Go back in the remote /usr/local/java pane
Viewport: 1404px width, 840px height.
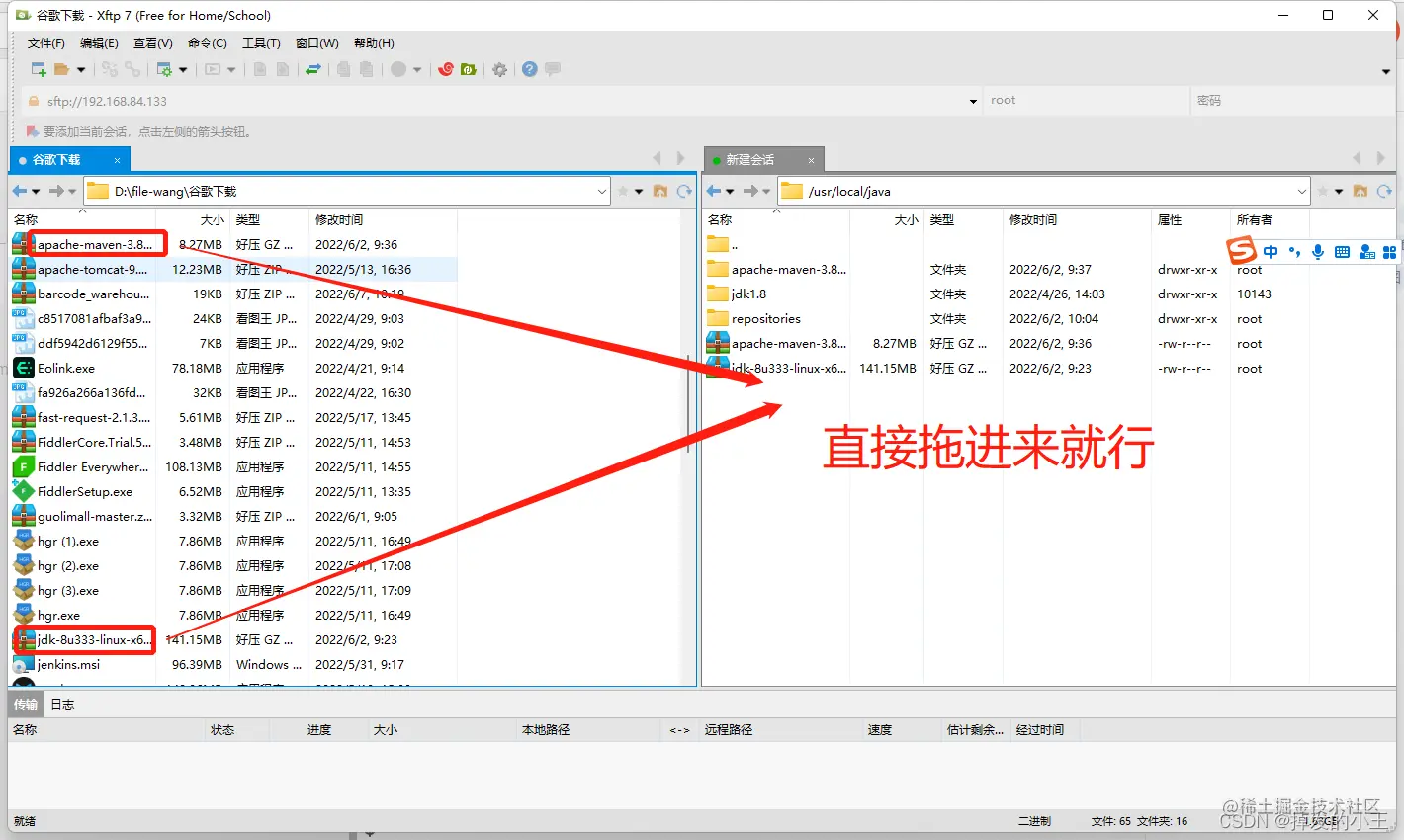[x=714, y=191]
